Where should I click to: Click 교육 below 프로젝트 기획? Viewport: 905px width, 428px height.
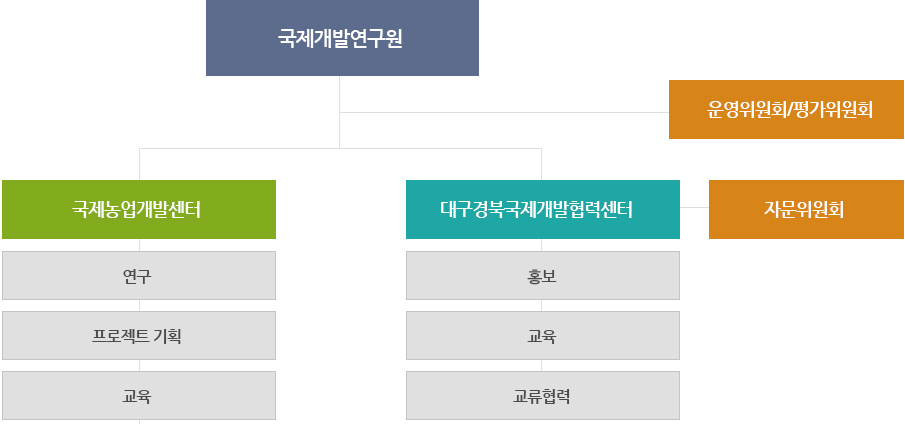(139, 396)
